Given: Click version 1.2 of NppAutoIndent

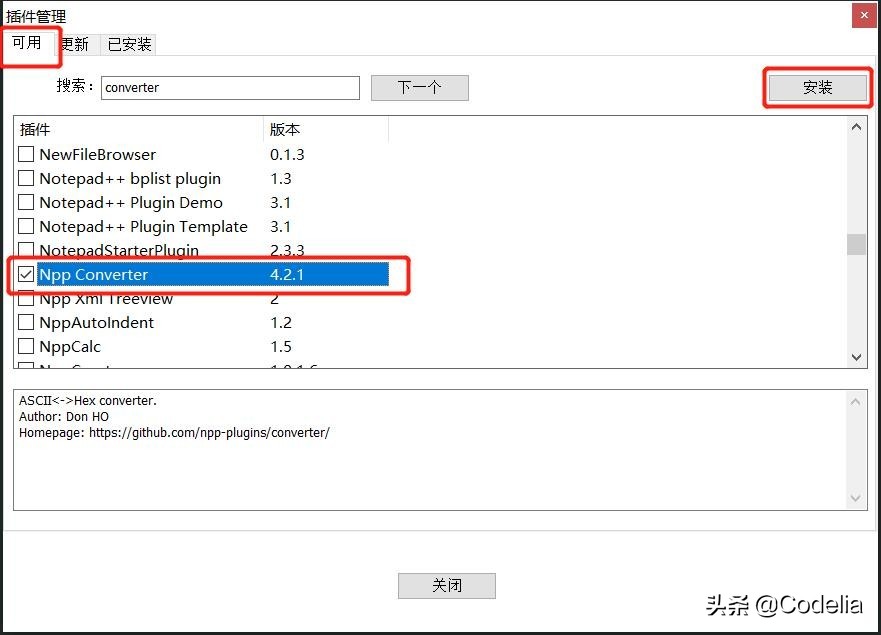Looking at the screenshot, I should pos(281,323).
